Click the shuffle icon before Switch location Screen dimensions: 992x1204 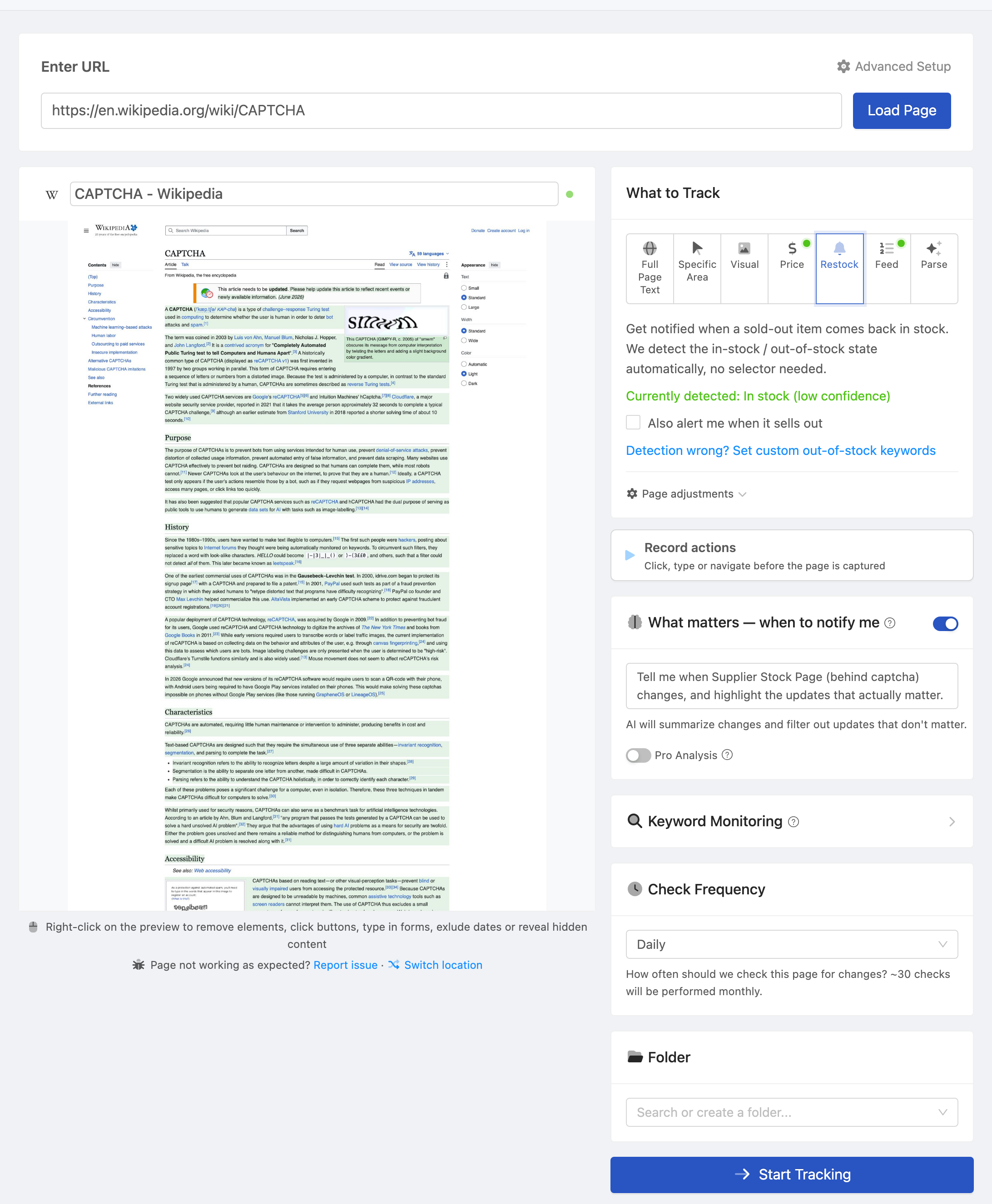click(x=394, y=965)
